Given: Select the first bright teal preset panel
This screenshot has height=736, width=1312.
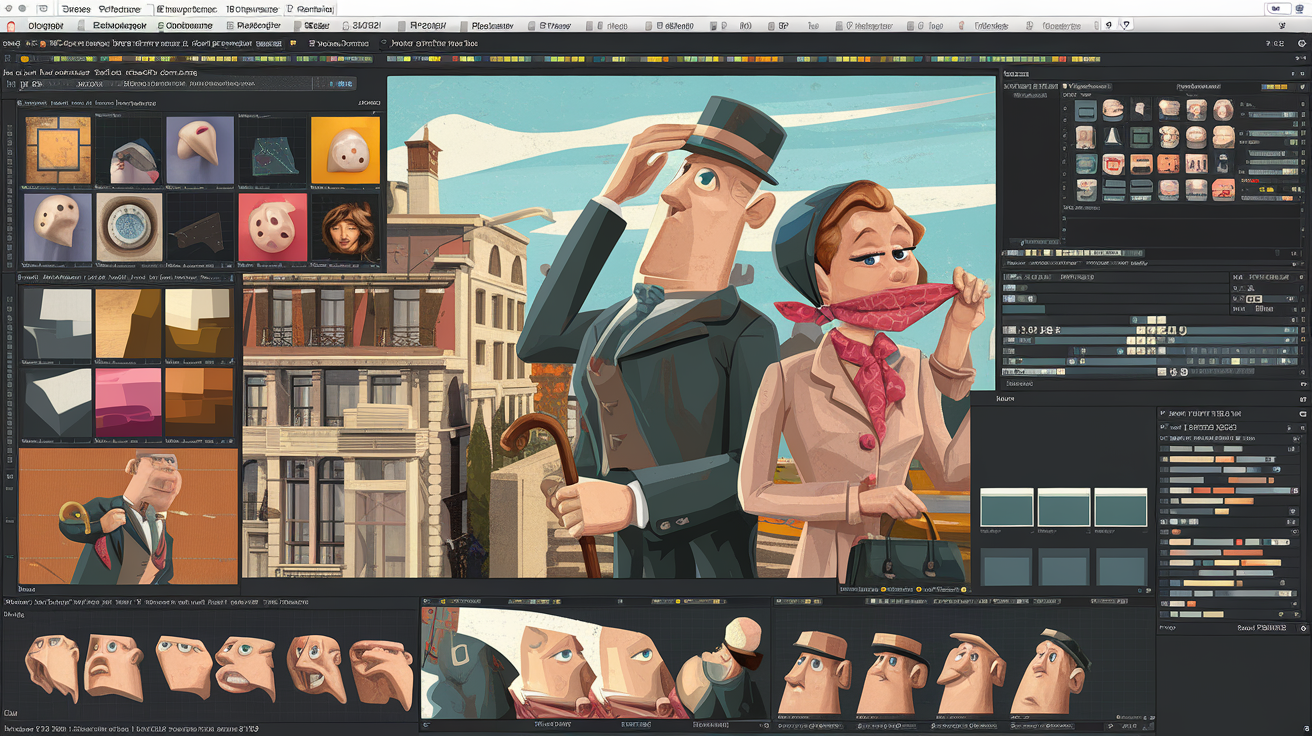Looking at the screenshot, I should pos(1006,507).
